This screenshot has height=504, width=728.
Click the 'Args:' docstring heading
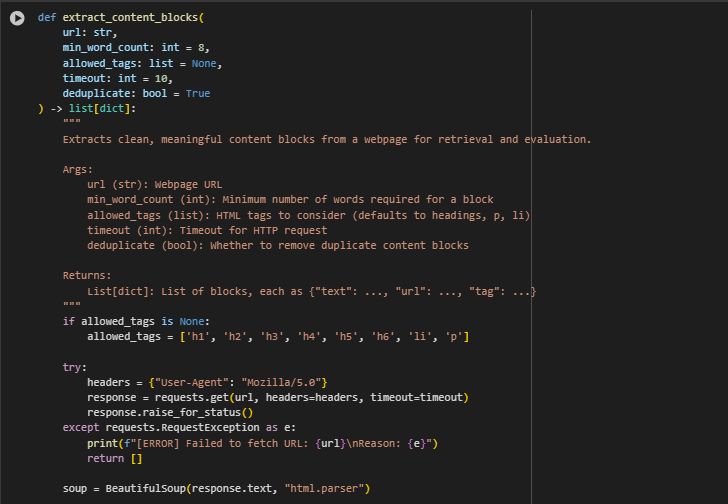78,169
